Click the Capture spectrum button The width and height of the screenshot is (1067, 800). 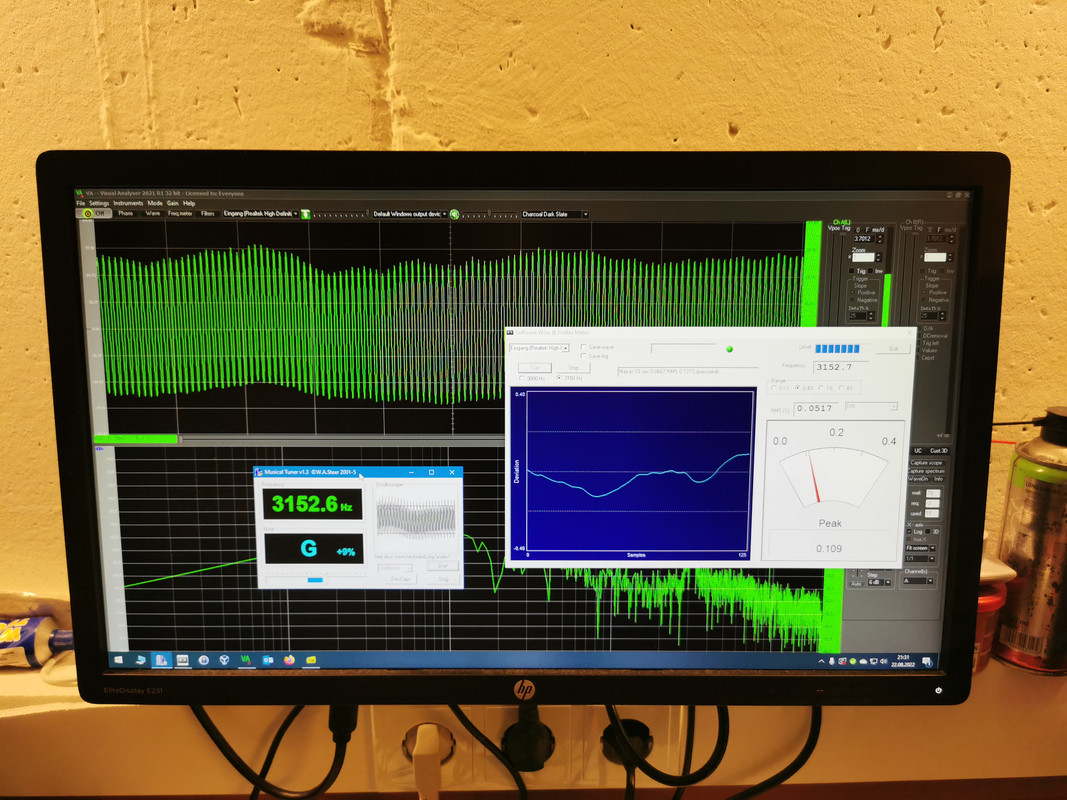coord(926,471)
